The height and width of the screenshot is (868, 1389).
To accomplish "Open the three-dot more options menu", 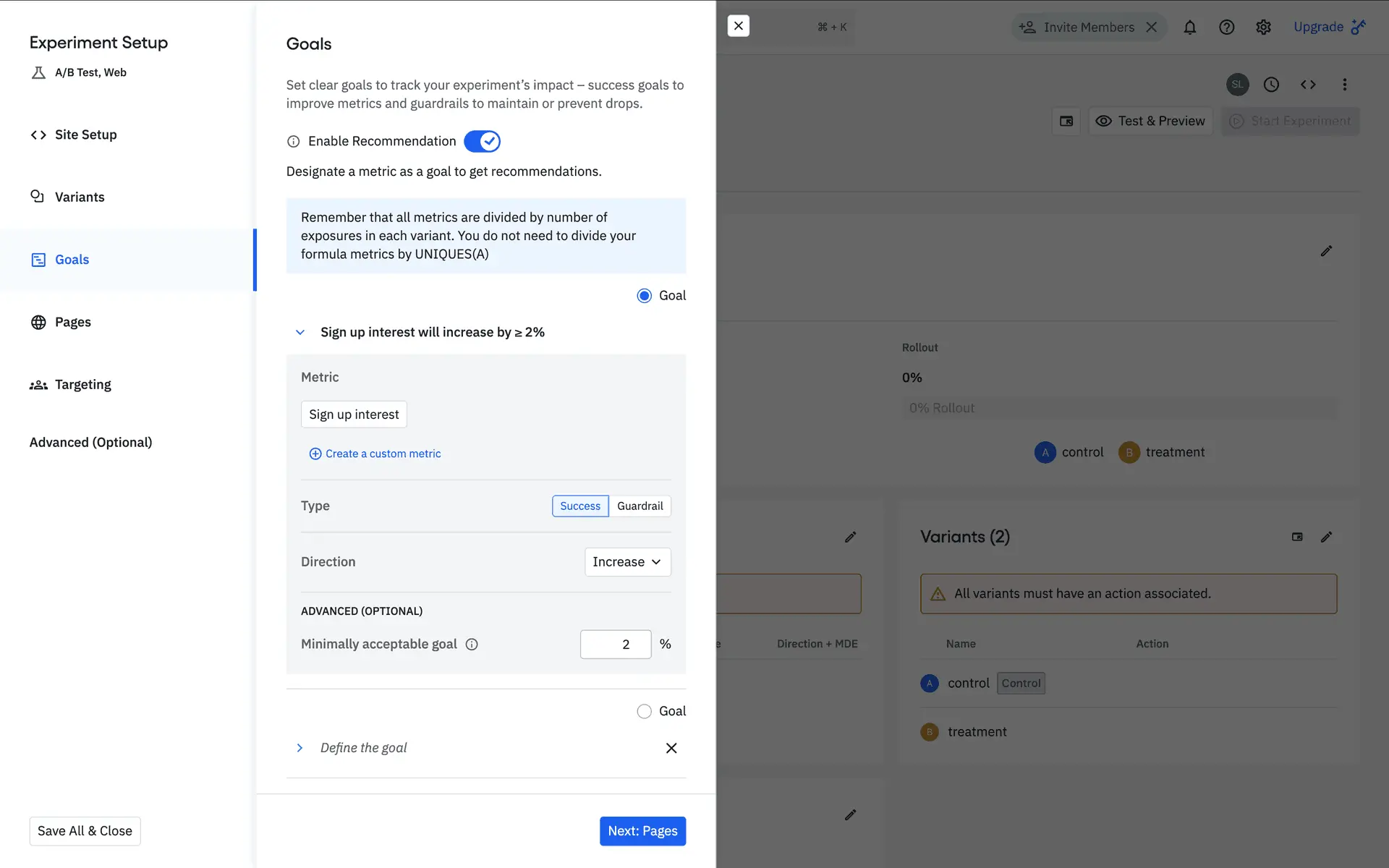I will coord(1345,85).
